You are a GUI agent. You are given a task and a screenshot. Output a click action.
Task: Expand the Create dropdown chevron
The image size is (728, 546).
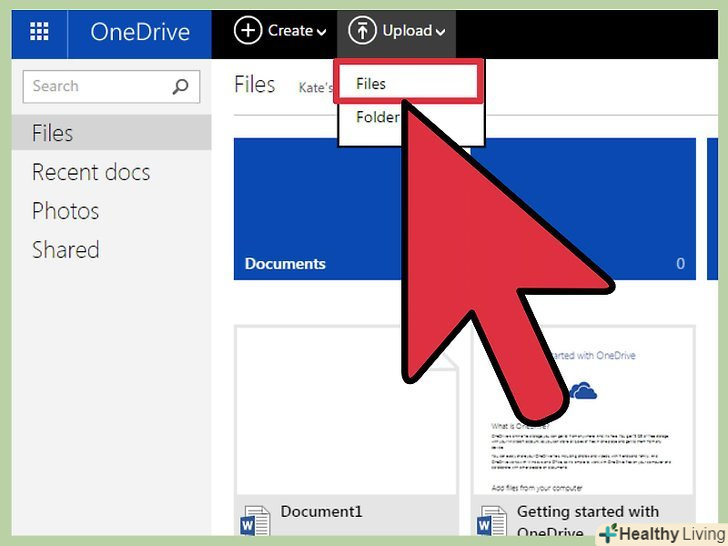(321, 32)
